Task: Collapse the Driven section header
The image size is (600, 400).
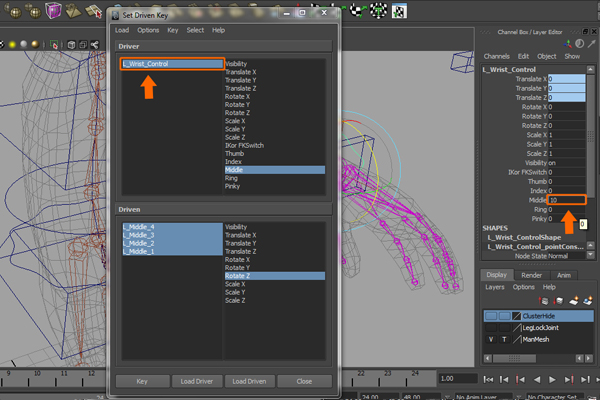Action: tap(224, 209)
